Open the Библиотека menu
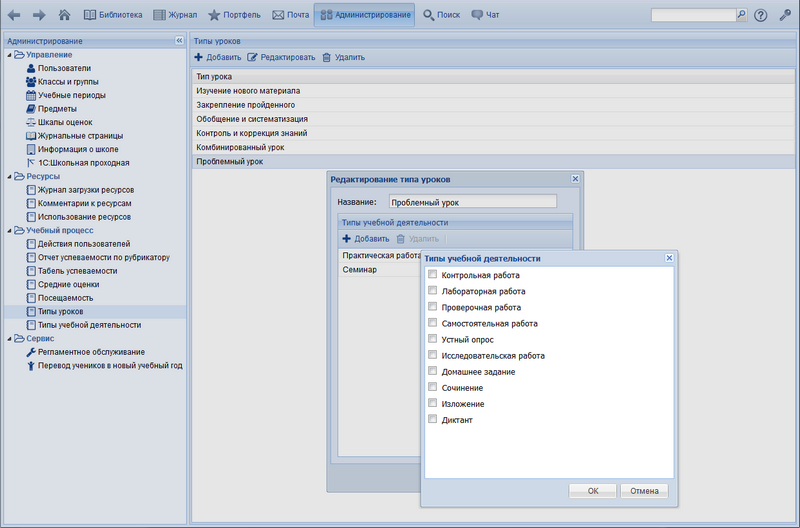This screenshot has width=800, height=528. point(113,15)
